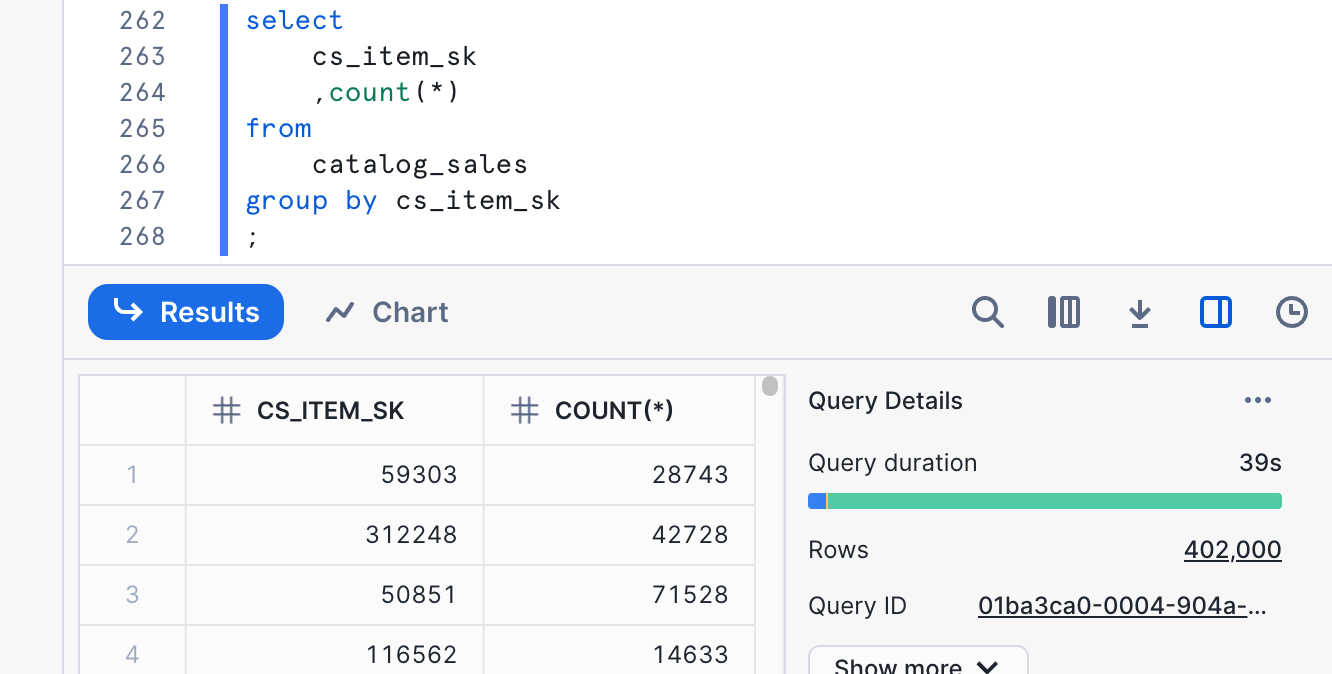Open the Query Details three-dot menu

pos(1257,401)
